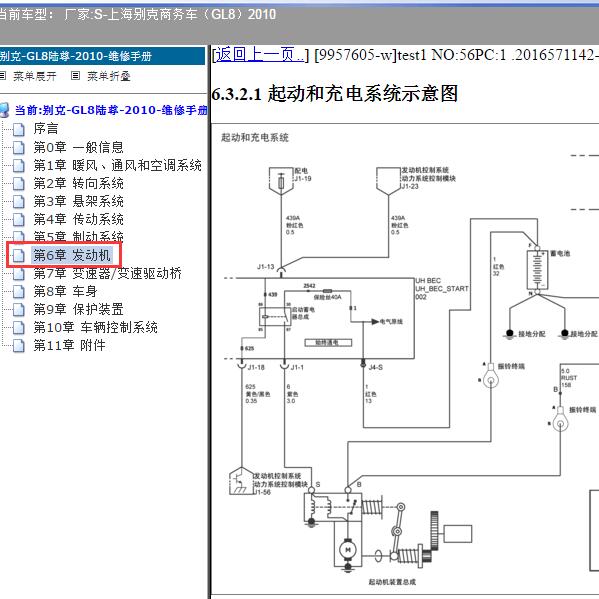599x599 pixels.
Task: Click the page icon for 第1章 暖风、通风和空调系统
Action: pyautogui.click(x=18, y=165)
